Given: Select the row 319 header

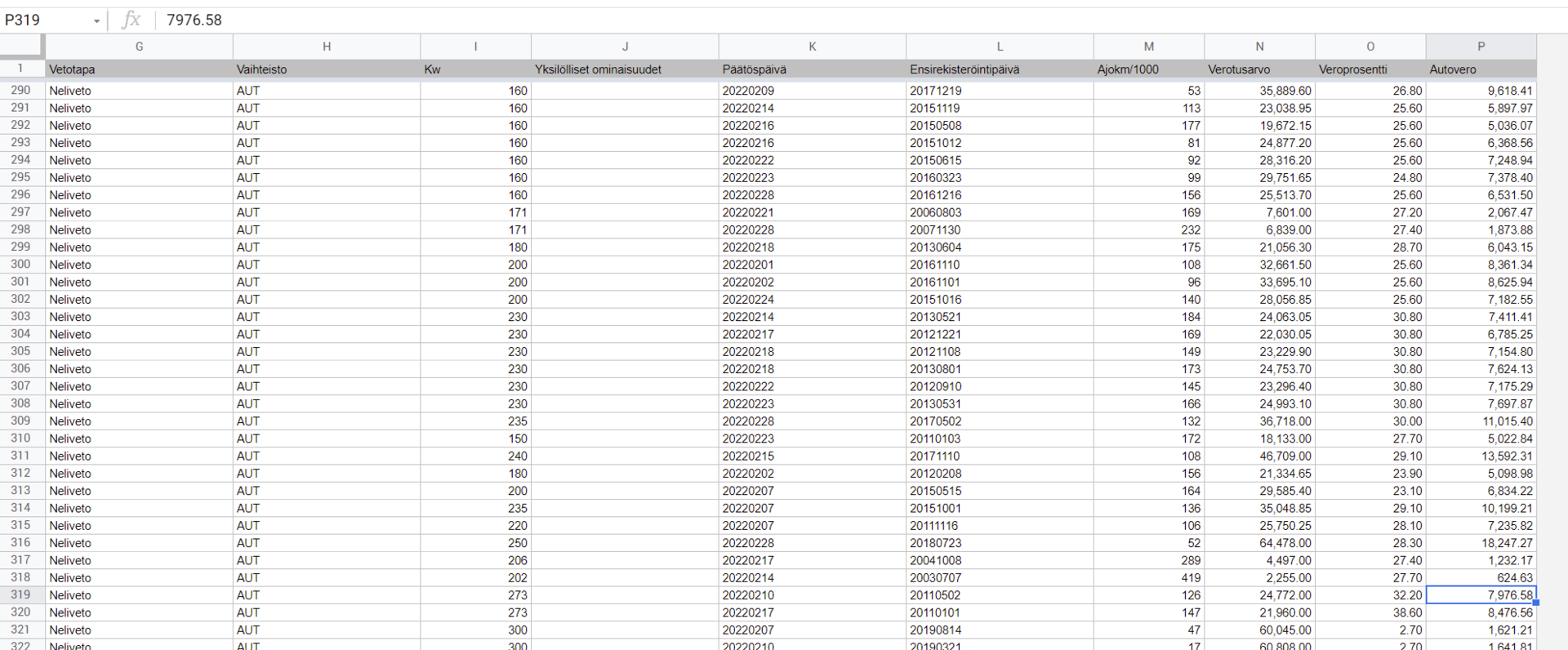Looking at the screenshot, I should [21, 595].
